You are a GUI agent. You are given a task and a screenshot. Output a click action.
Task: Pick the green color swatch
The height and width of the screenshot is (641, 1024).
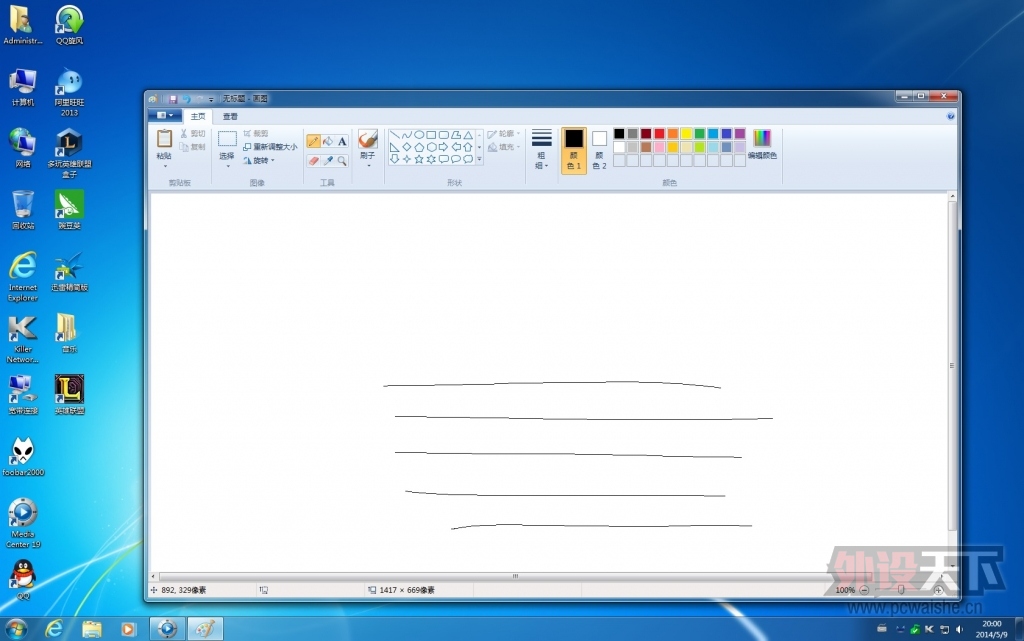699,134
